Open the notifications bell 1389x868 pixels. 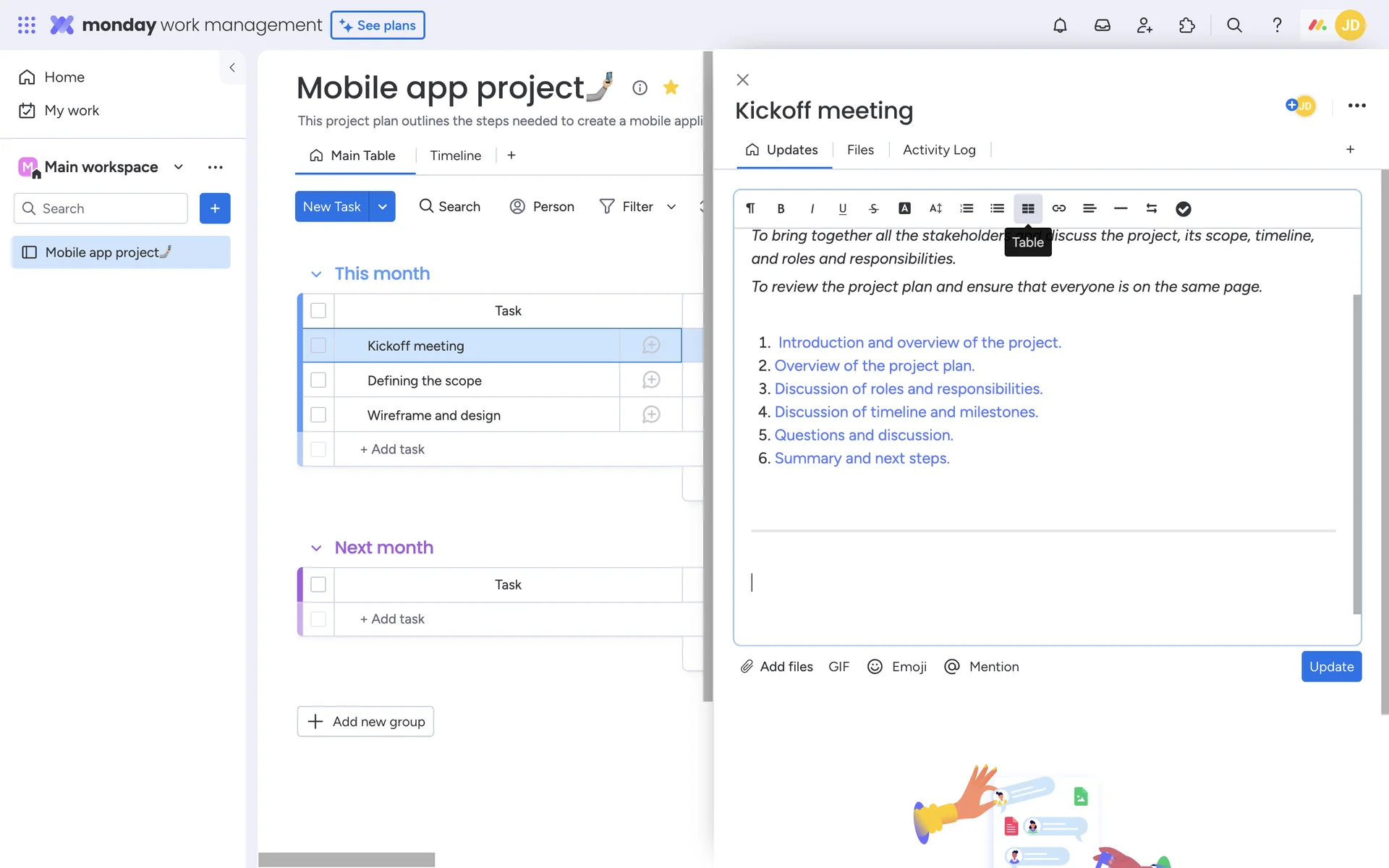(x=1060, y=25)
